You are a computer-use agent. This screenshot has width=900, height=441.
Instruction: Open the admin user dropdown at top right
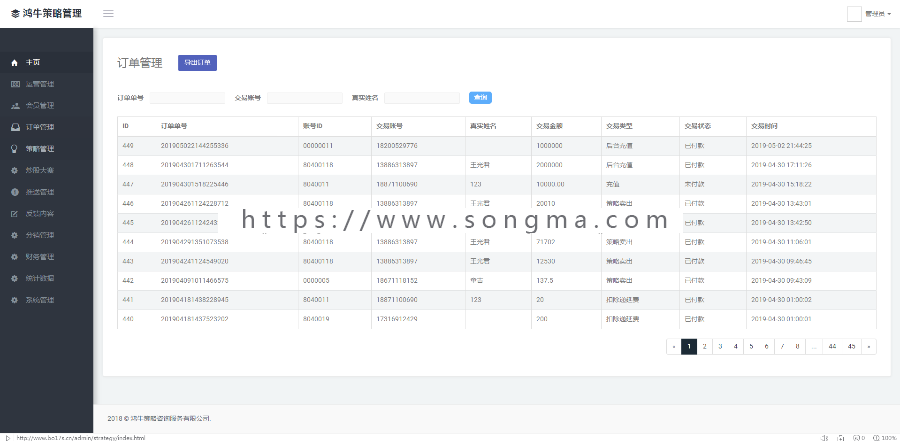(878, 14)
